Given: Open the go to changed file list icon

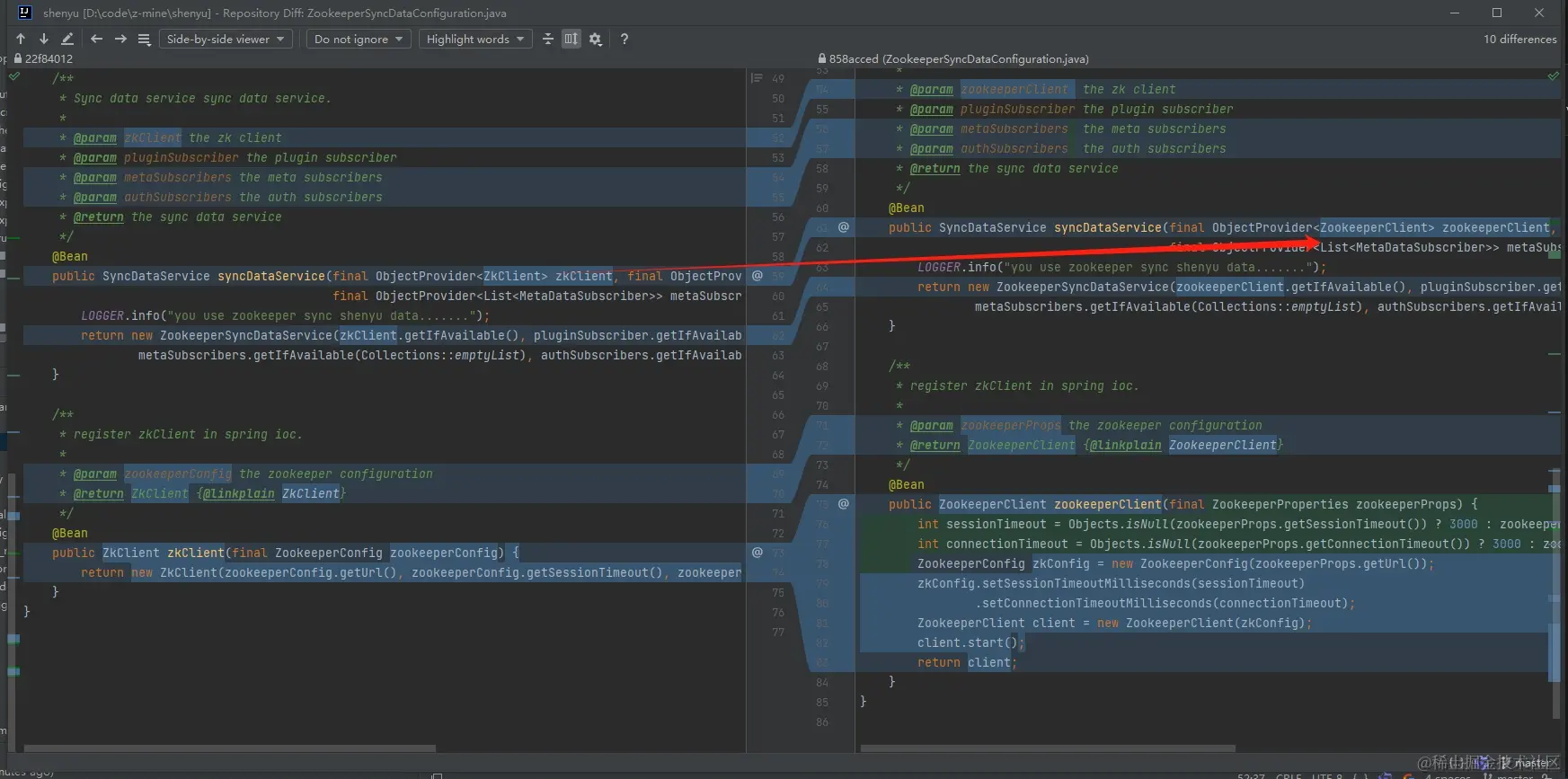Looking at the screenshot, I should click(144, 39).
